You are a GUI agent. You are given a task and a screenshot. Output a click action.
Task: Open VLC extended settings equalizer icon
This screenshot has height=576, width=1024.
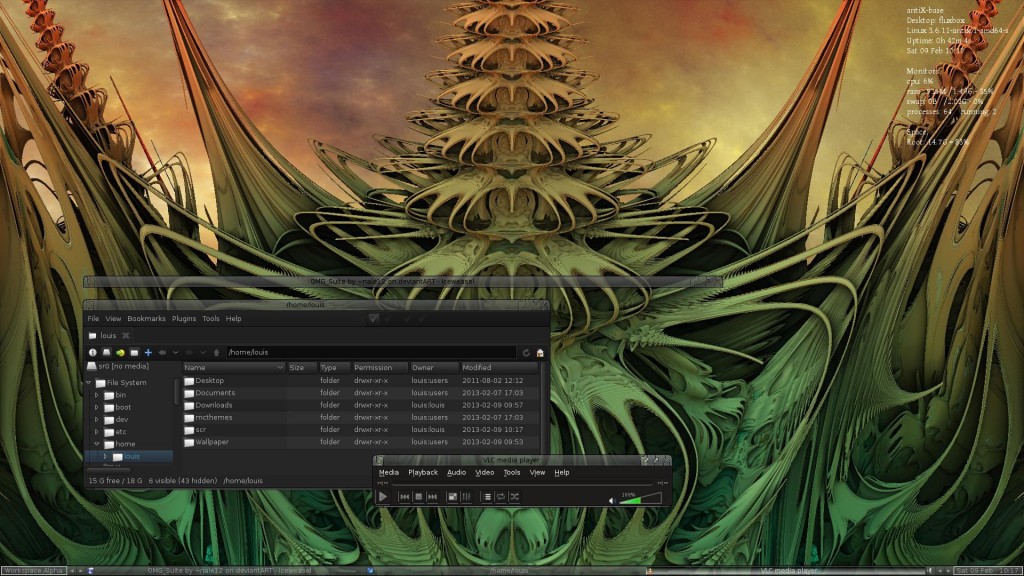466,497
